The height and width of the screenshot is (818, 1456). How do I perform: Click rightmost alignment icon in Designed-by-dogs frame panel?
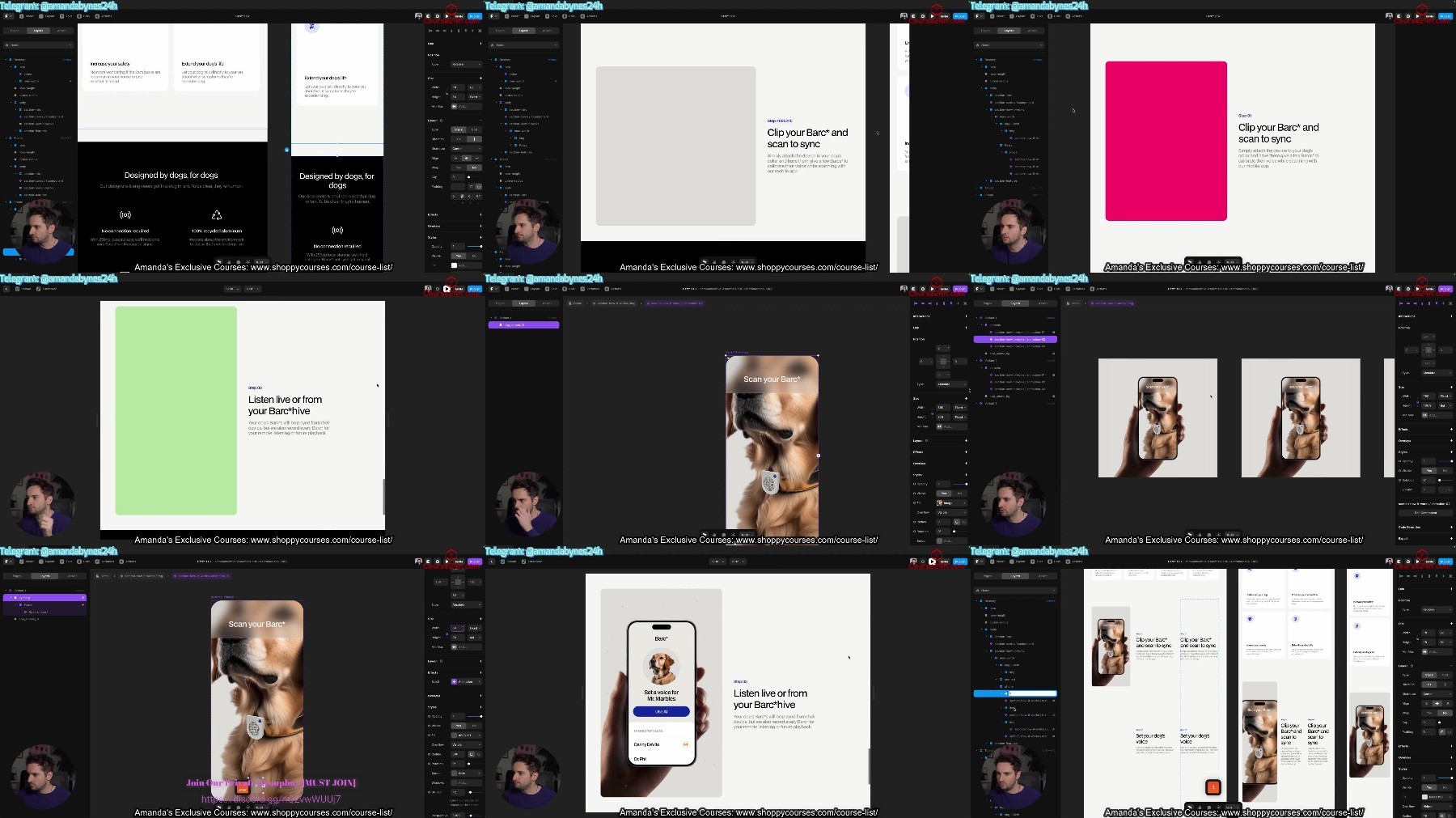(480, 31)
